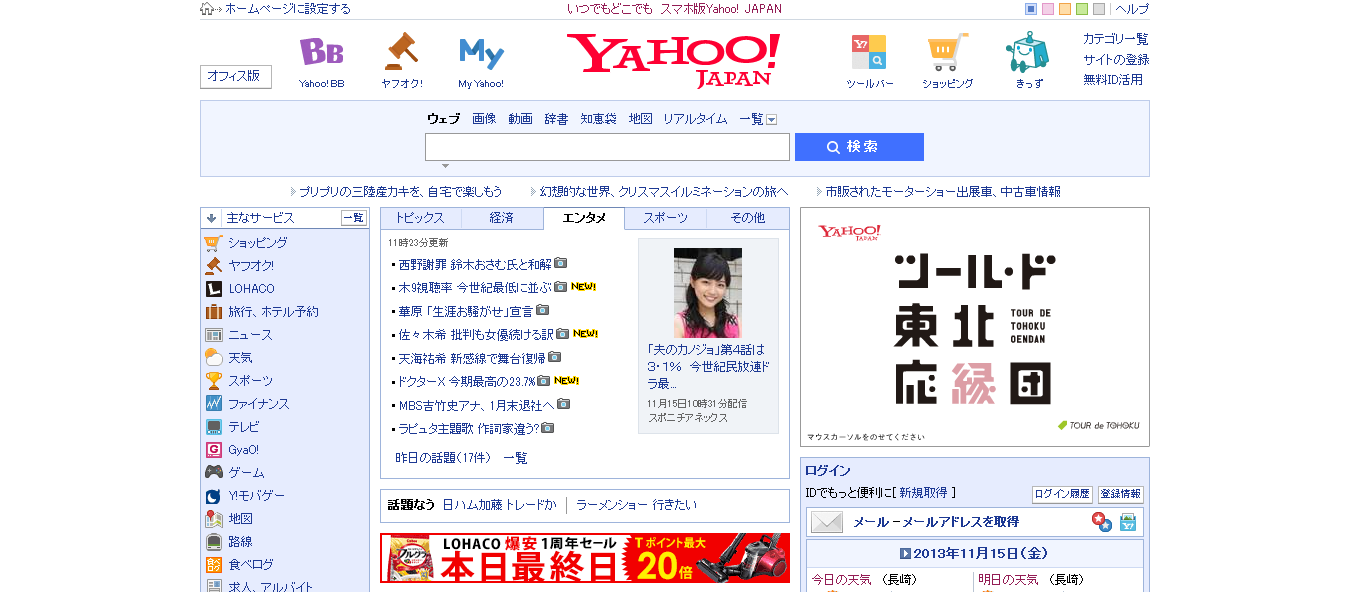1349x592 pixels.
Task: Select the 知恵袋 search category
Action: 599,119
